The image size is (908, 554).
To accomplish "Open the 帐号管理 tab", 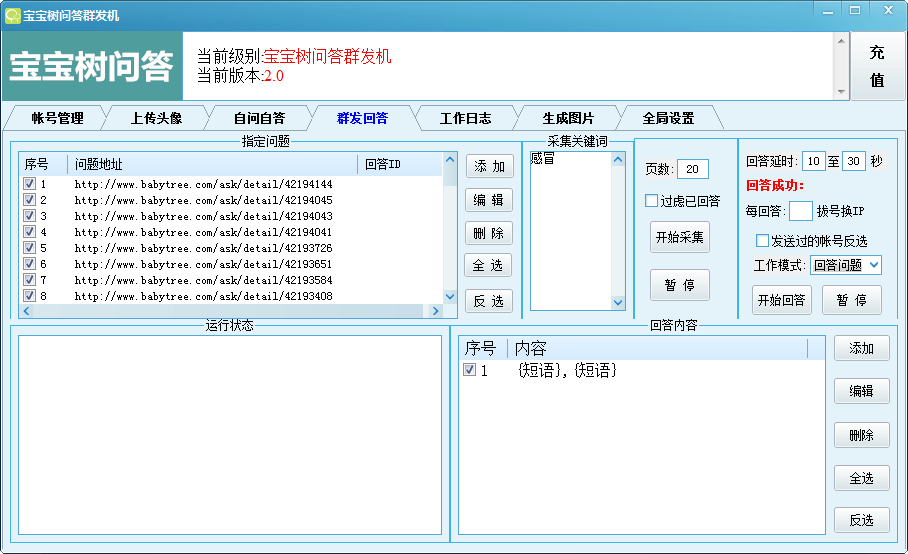I will click(x=57, y=118).
